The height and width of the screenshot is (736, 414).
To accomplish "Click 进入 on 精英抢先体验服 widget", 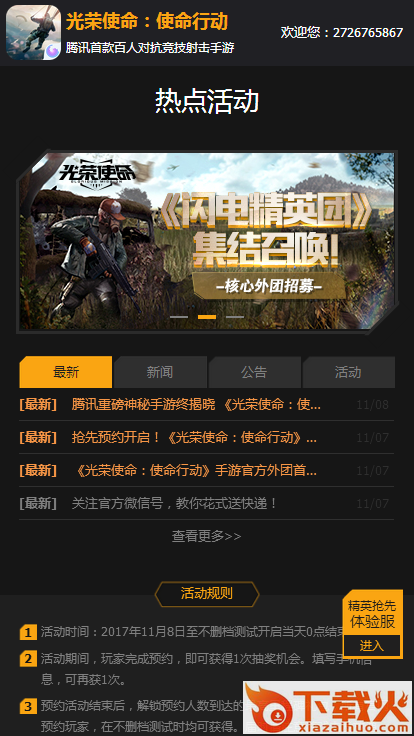I will point(372,646).
